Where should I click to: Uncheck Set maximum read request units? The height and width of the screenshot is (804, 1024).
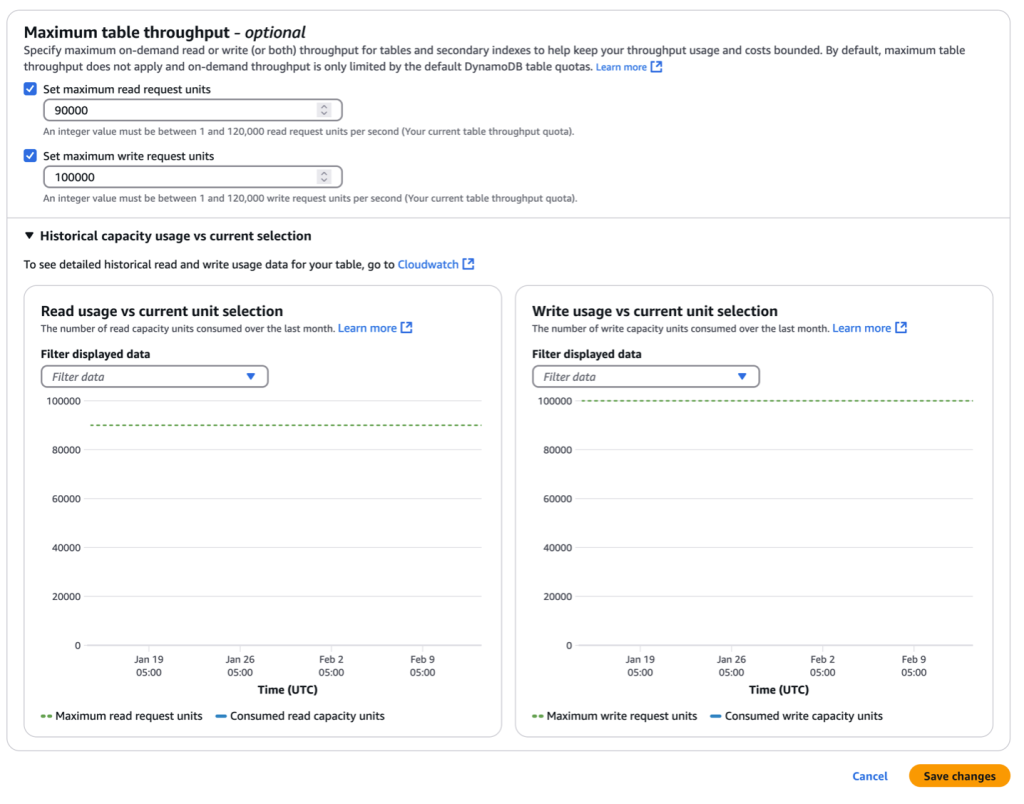30,89
